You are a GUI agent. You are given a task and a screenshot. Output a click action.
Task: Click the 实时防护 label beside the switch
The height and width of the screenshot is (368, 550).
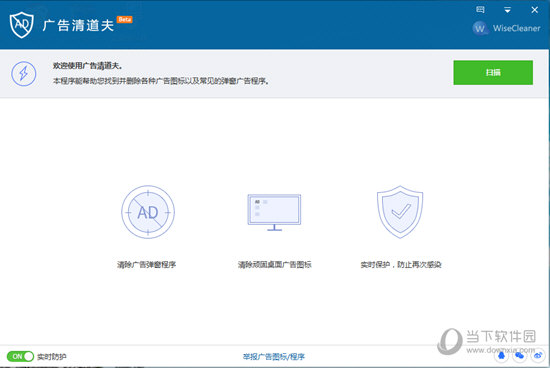click(x=52, y=357)
